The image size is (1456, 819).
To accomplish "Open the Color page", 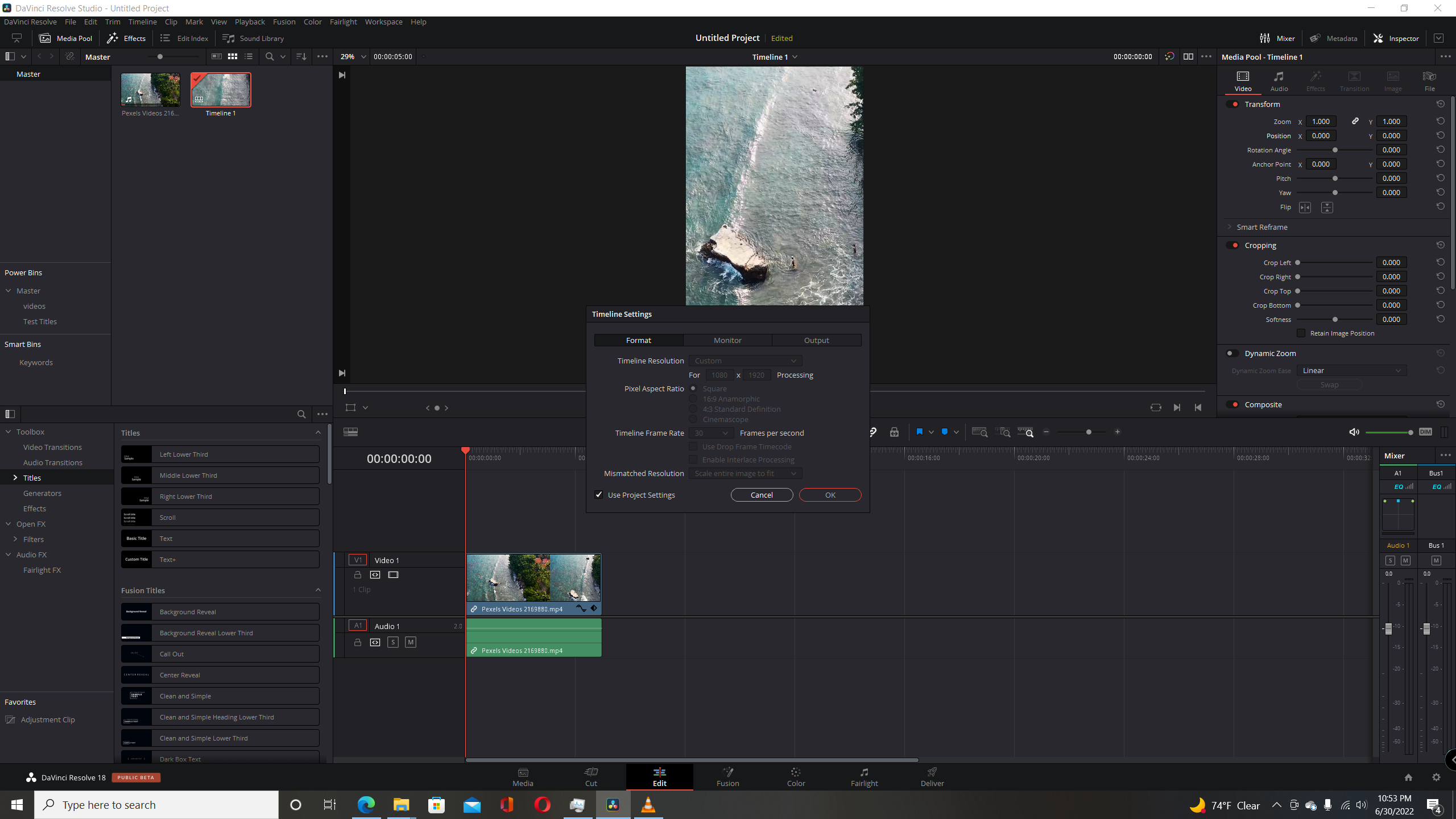I will [796, 777].
